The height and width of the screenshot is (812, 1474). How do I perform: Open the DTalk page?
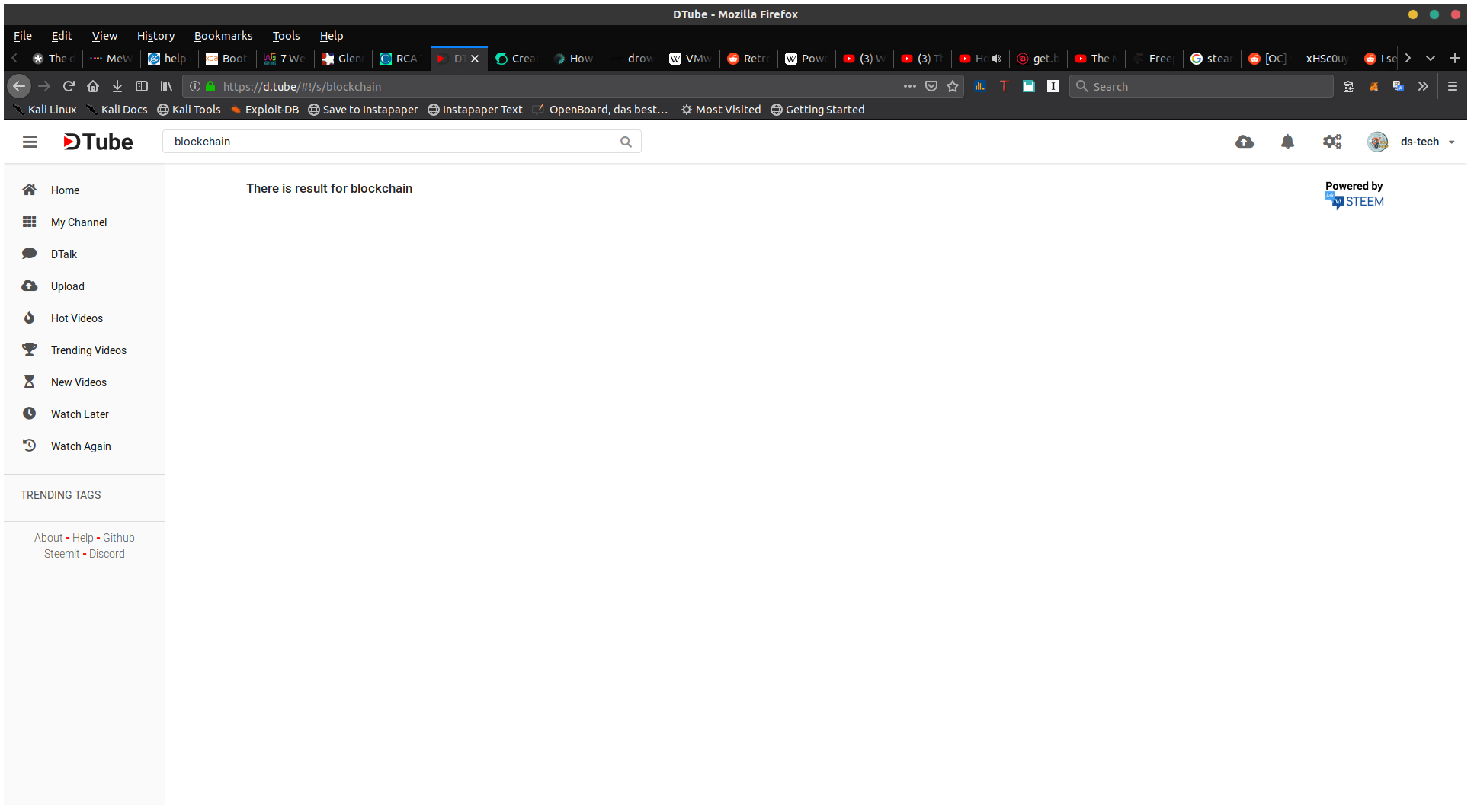click(64, 254)
